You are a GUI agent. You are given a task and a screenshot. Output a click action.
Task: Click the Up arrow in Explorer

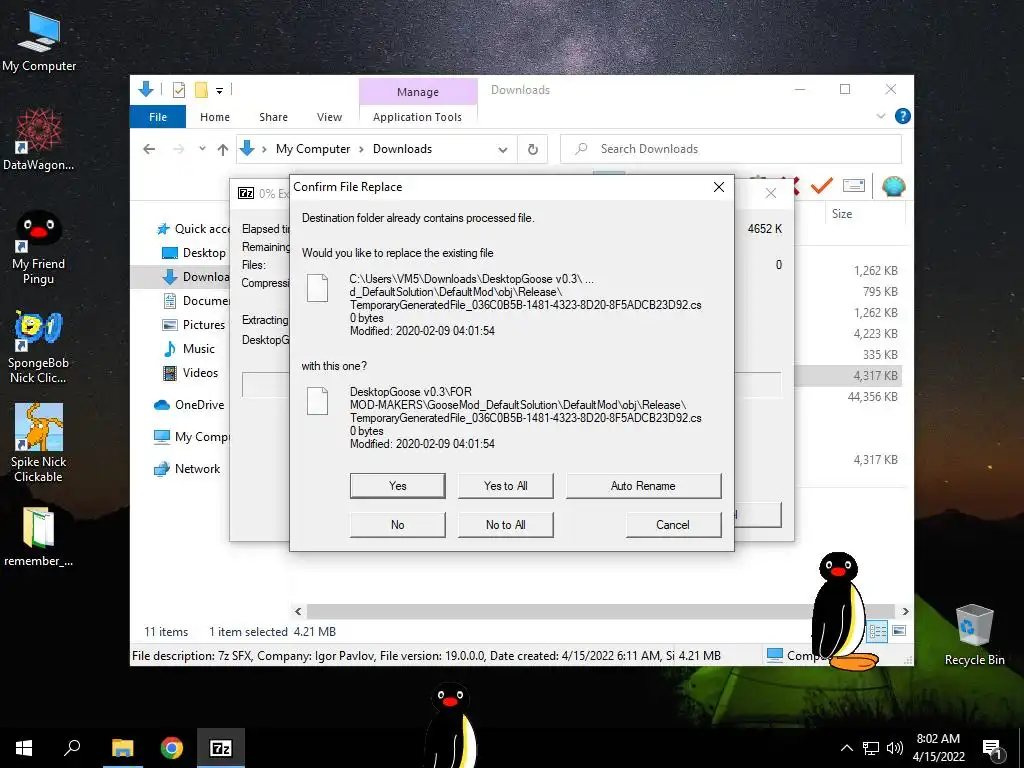[223, 150]
